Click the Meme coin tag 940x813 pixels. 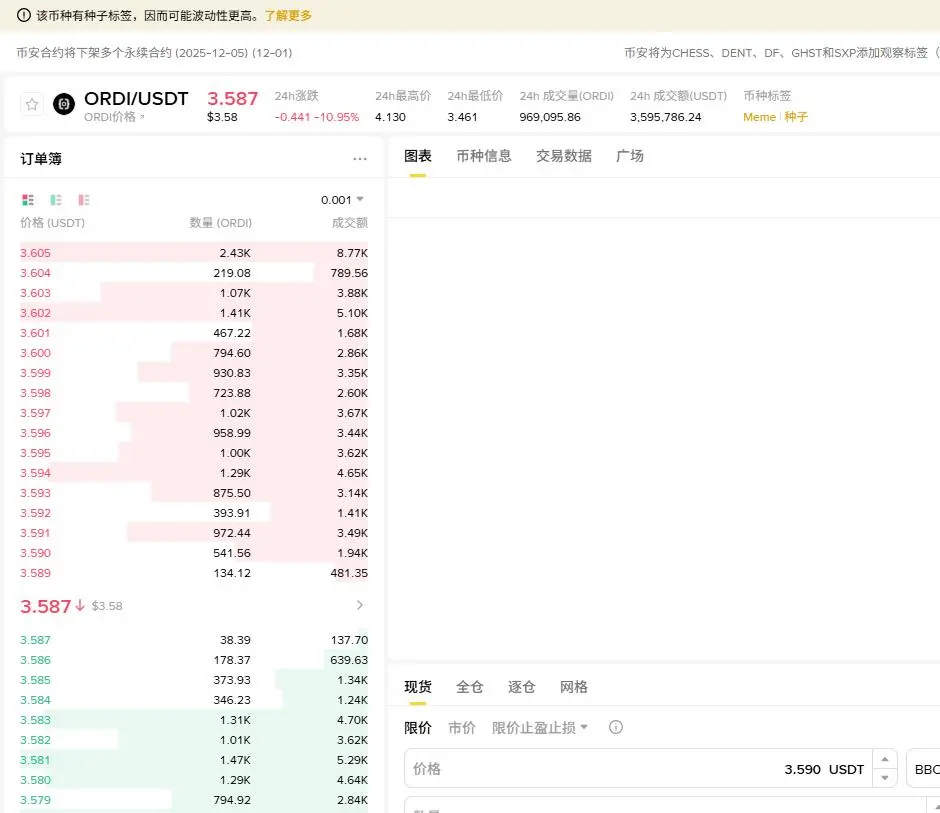click(x=759, y=117)
